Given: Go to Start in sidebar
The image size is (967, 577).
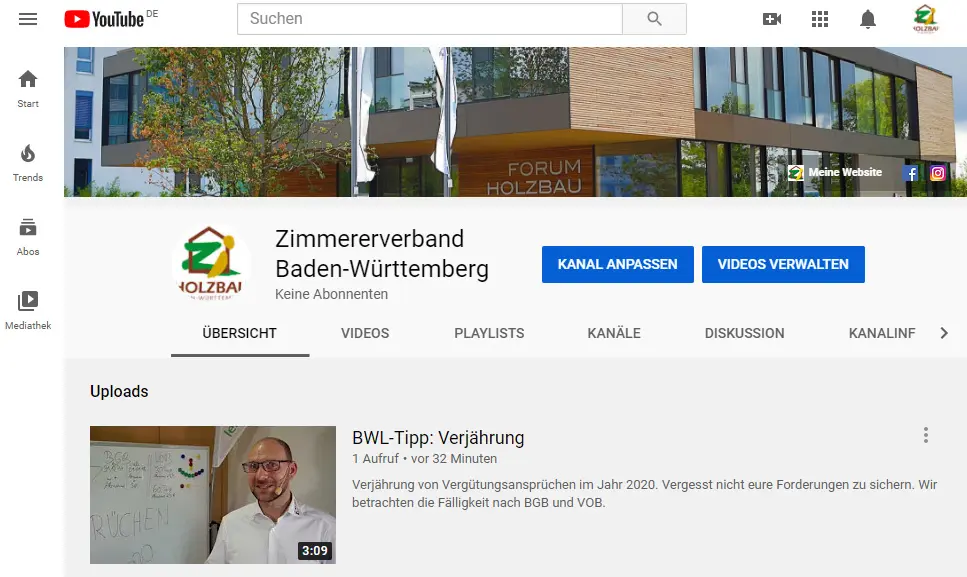Looking at the screenshot, I should pos(28,89).
